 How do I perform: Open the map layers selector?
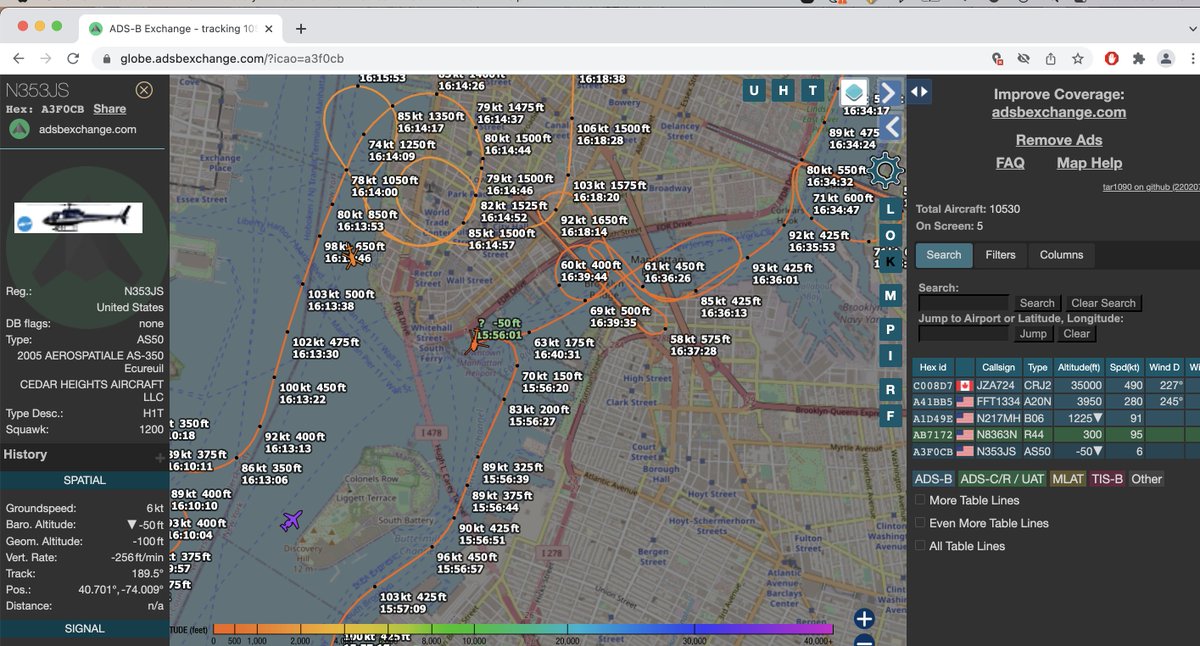click(854, 93)
